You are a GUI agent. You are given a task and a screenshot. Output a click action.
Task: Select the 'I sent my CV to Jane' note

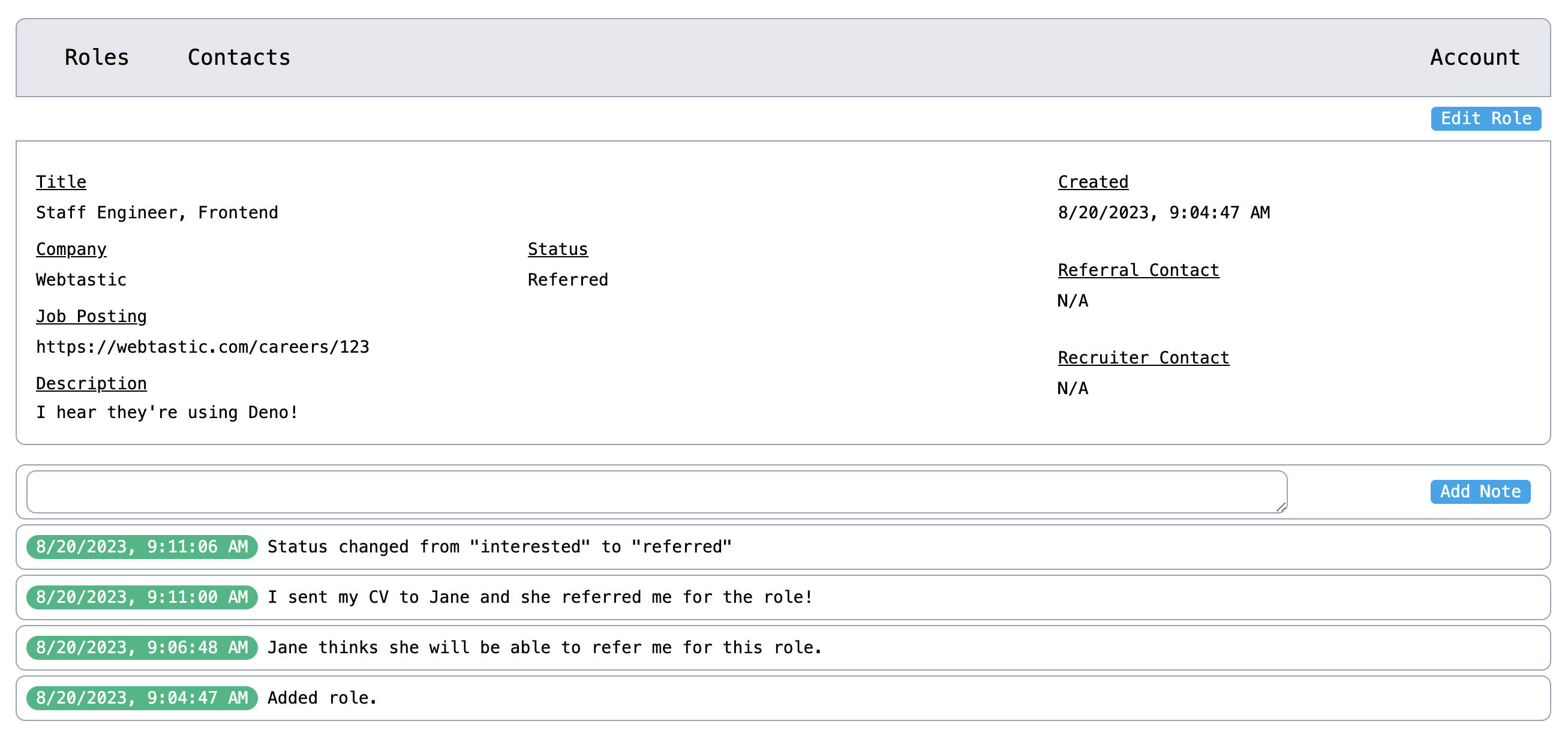[x=540, y=597]
